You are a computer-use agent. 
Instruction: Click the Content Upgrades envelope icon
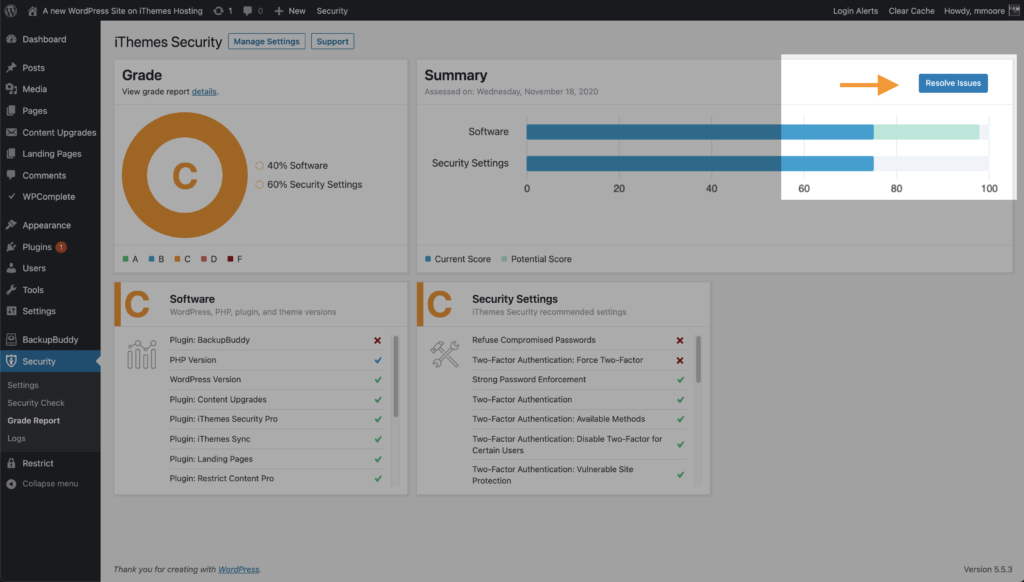click(x=11, y=132)
